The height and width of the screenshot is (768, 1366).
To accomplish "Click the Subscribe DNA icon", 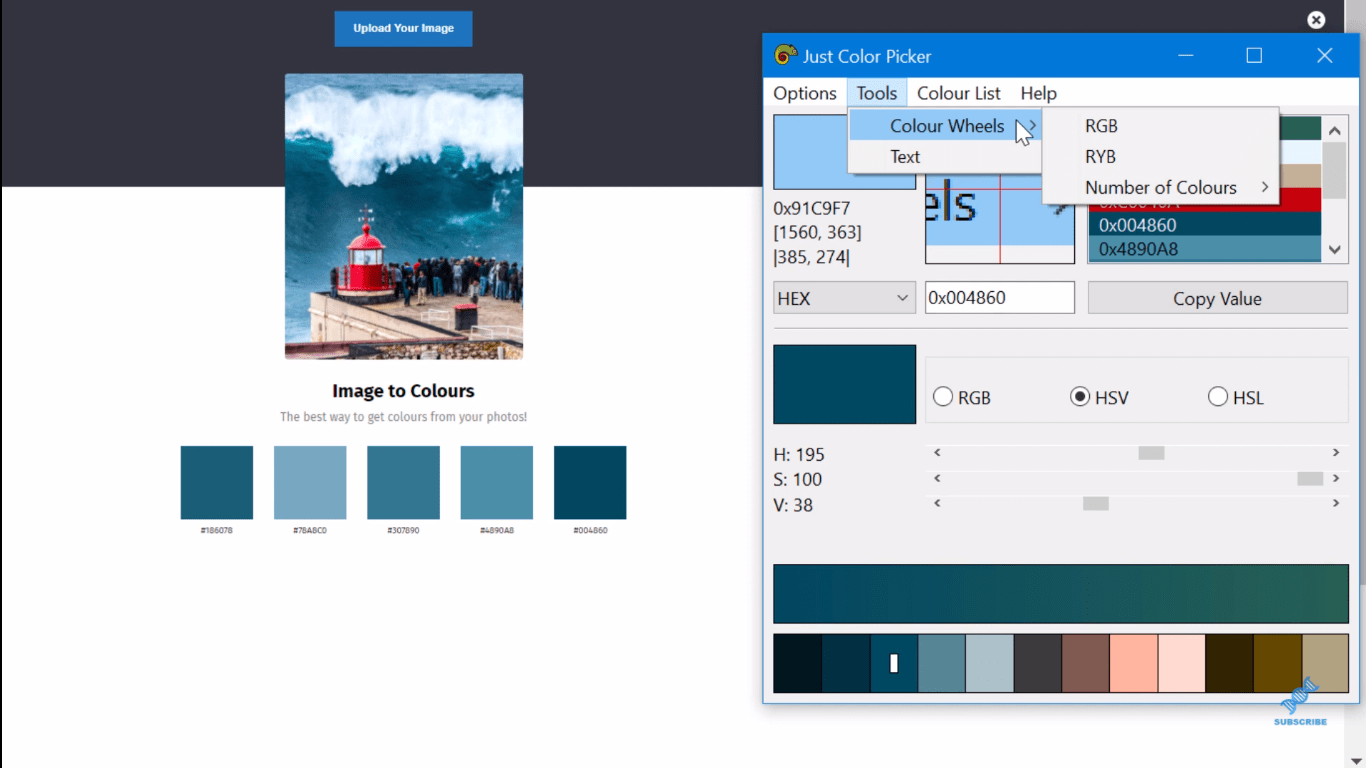I will tap(1300, 696).
